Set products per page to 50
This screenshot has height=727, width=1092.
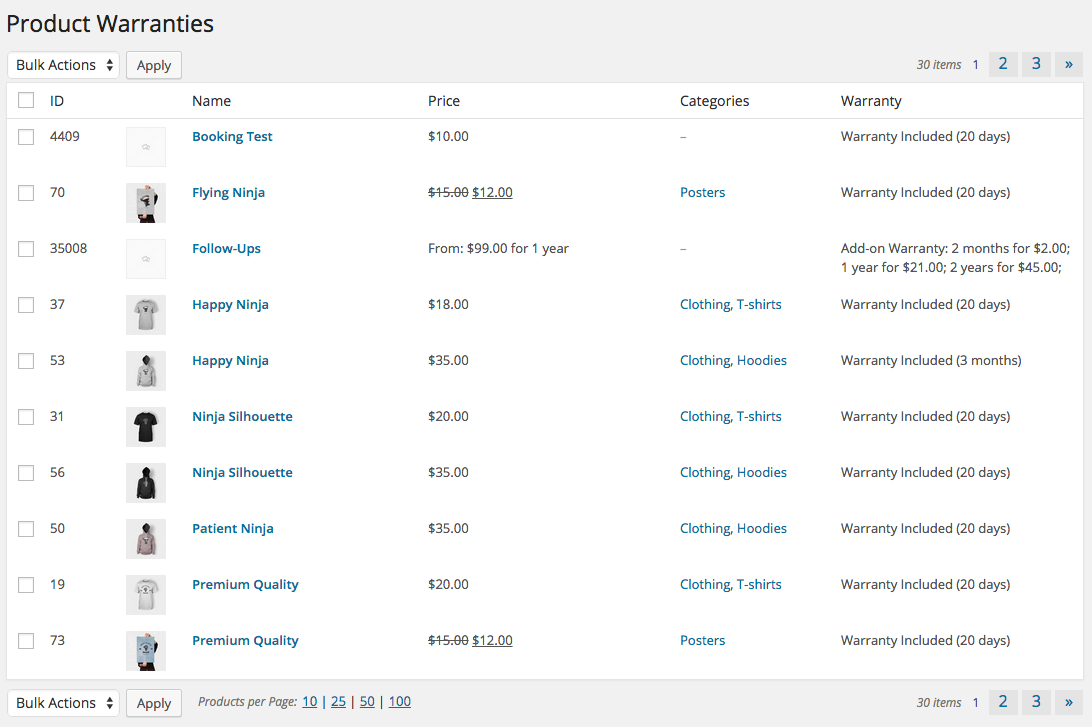point(367,702)
